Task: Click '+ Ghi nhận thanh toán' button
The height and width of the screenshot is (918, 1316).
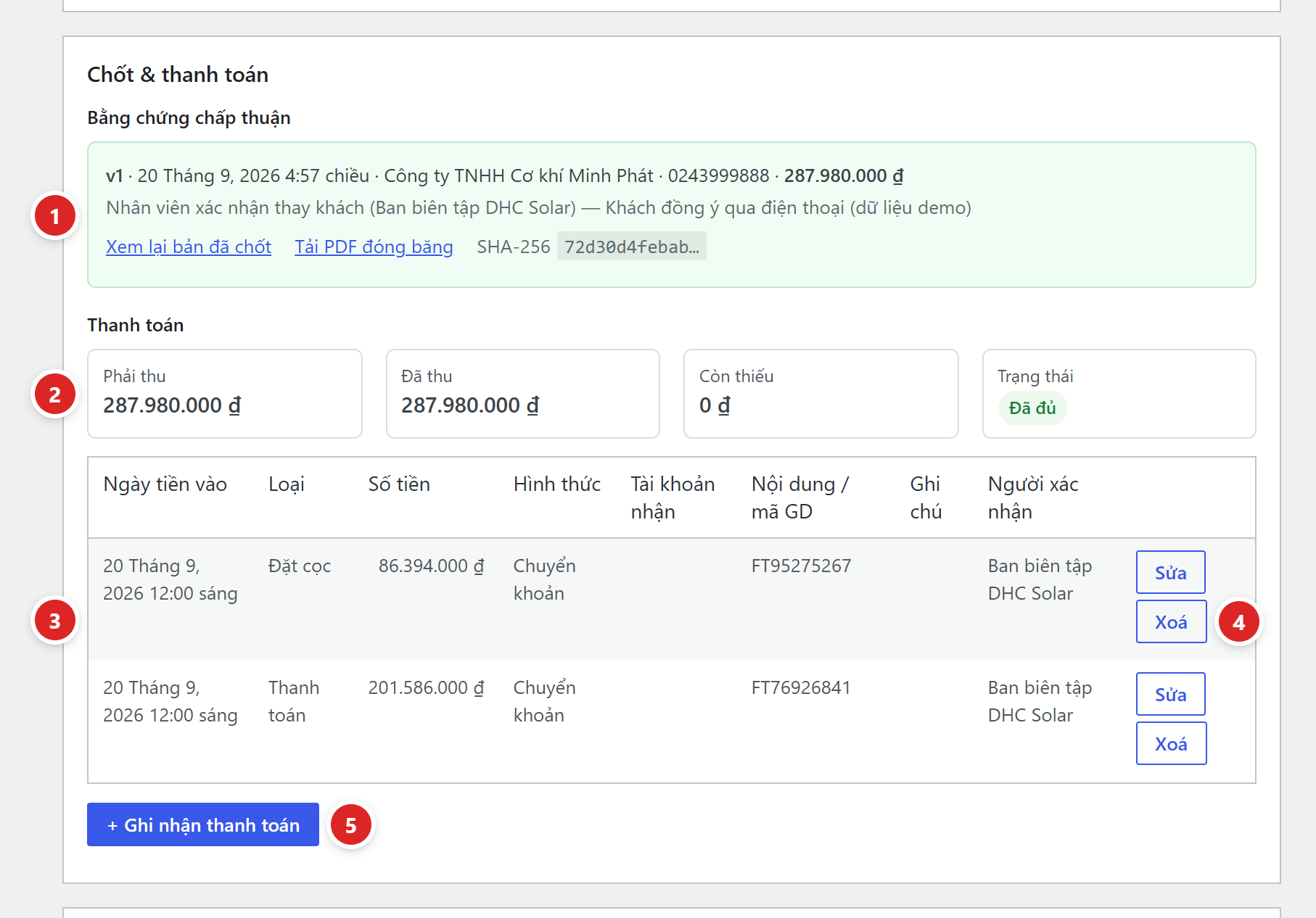Action: [x=203, y=824]
